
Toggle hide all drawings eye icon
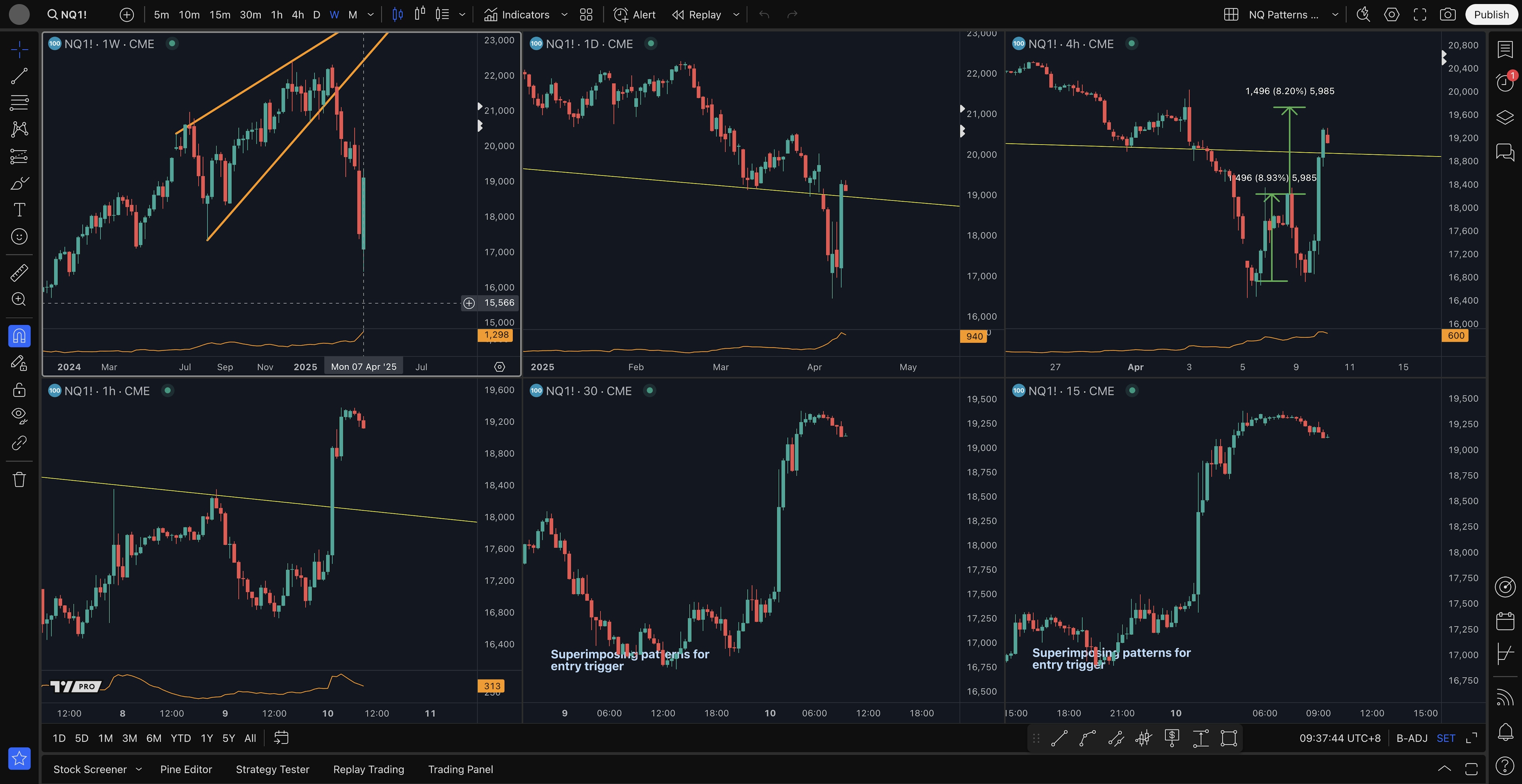pos(19,416)
